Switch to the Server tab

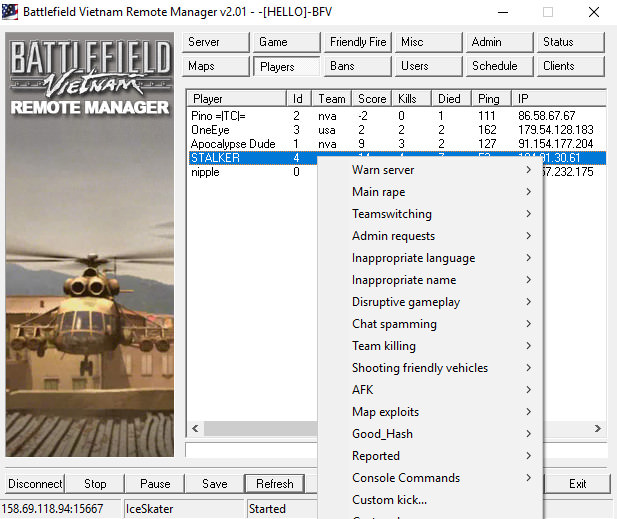coord(217,42)
